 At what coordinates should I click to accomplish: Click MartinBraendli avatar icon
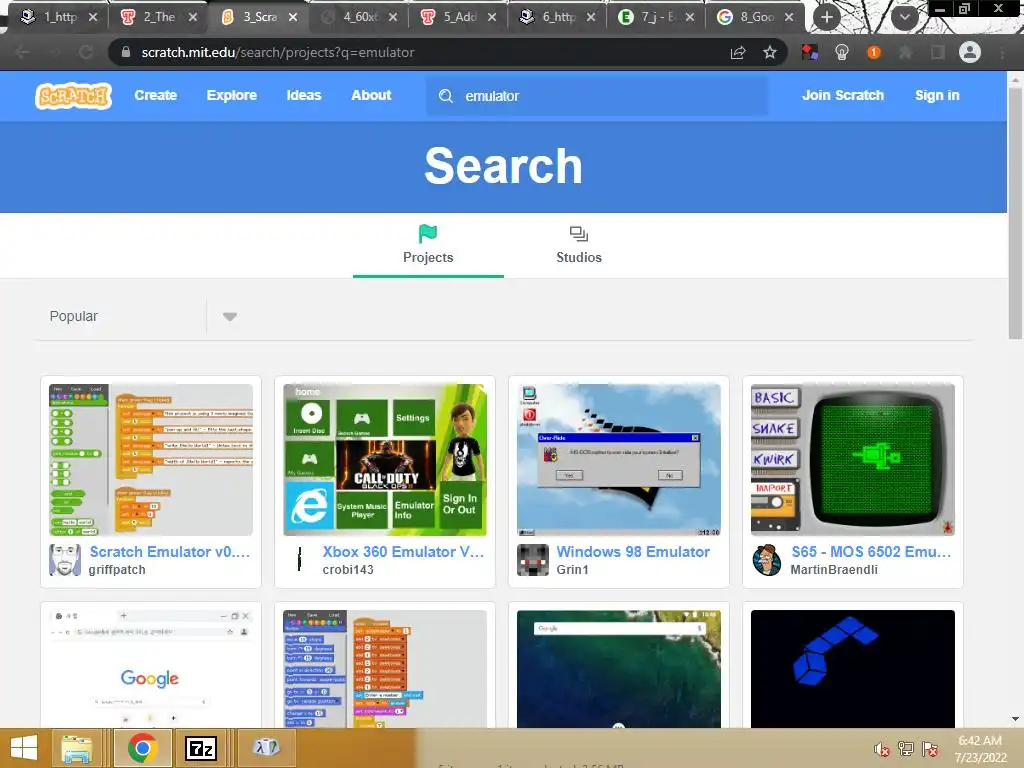tap(767, 560)
